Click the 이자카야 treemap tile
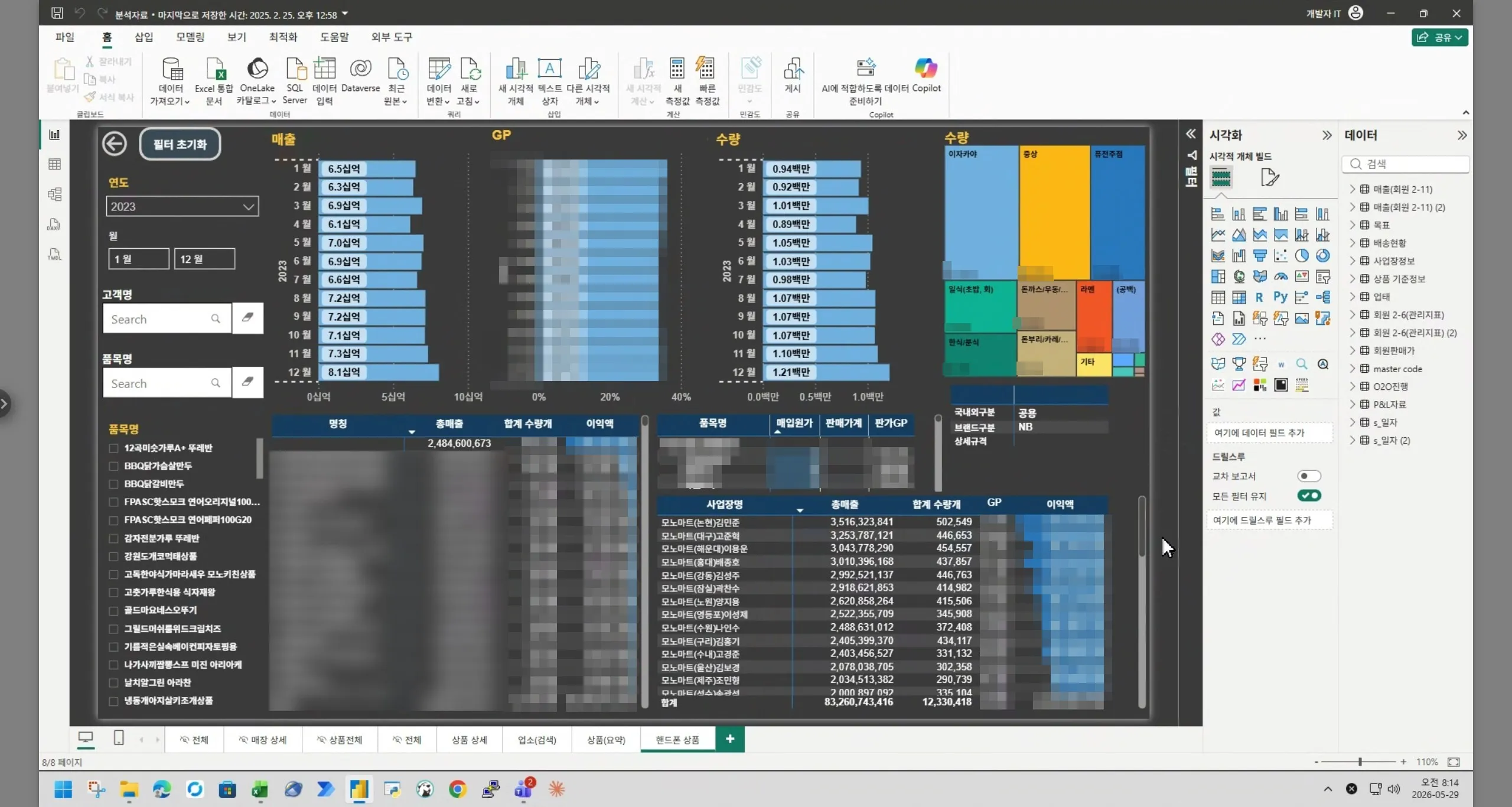 (x=980, y=212)
